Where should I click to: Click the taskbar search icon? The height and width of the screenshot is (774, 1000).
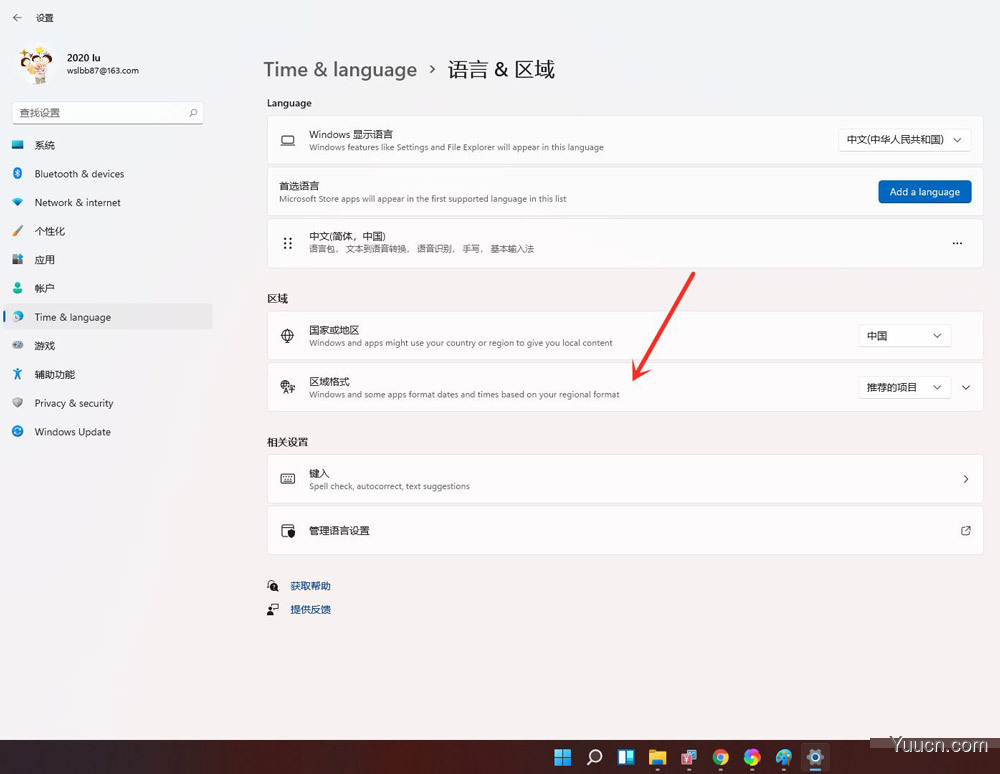(594, 757)
